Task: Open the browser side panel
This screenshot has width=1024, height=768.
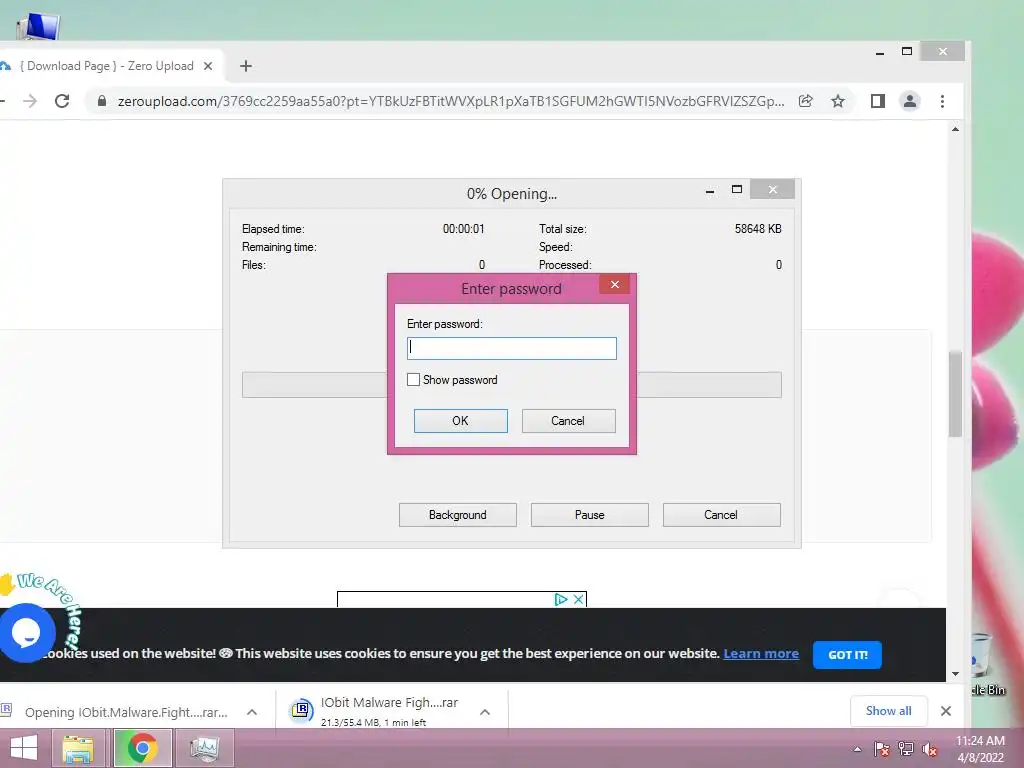Action: (878, 101)
